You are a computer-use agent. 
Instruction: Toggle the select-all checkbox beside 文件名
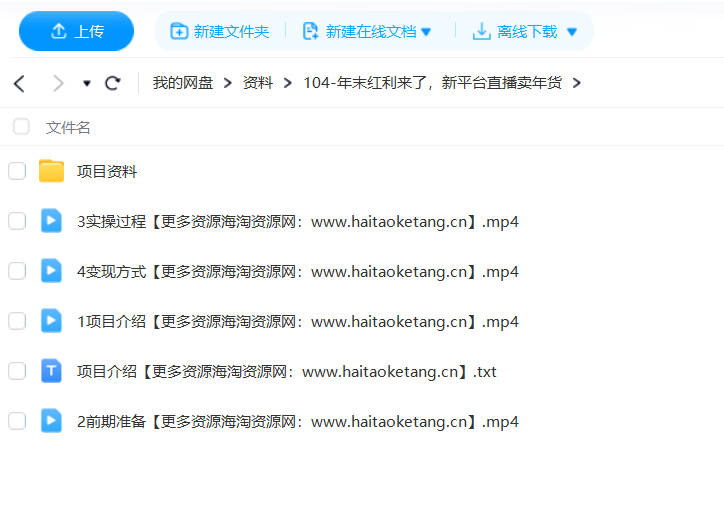coord(21,127)
